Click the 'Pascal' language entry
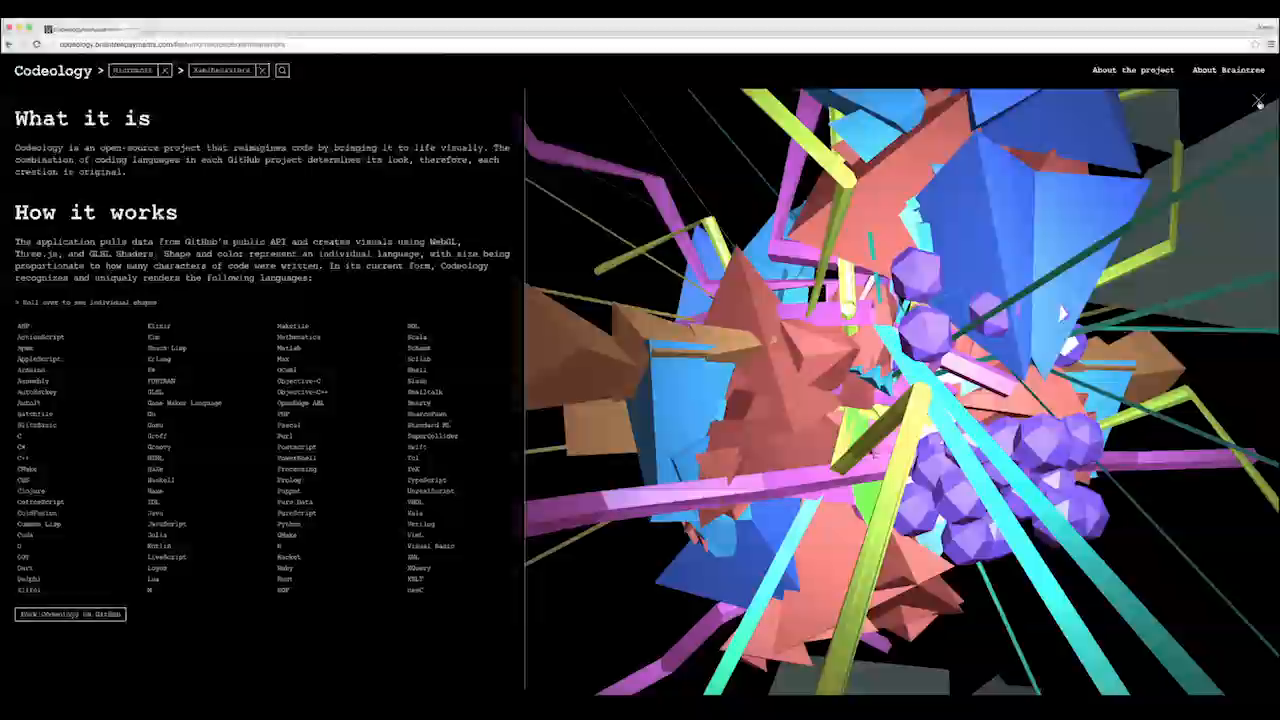This screenshot has width=1280, height=720. [289, 425]
